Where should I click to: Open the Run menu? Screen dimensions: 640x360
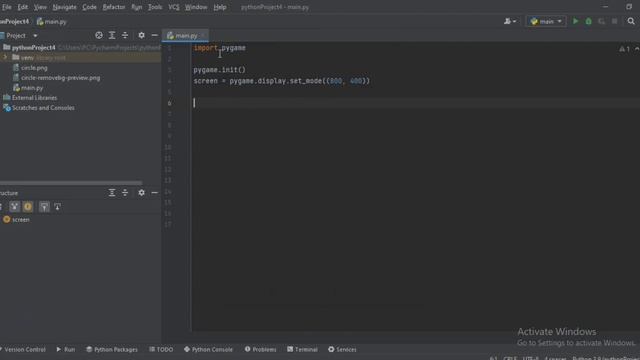(137, 7)
